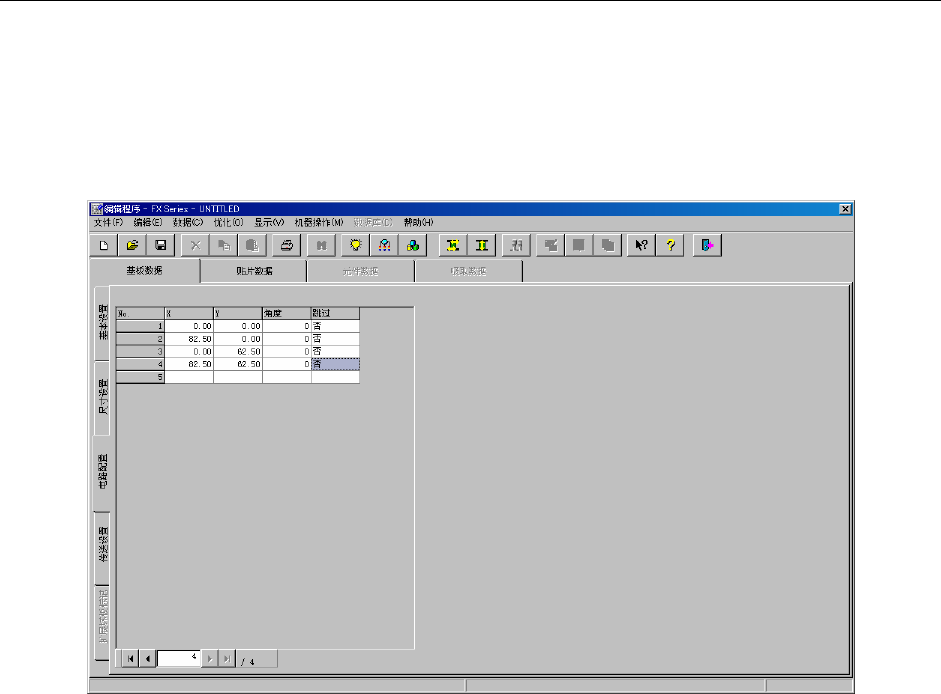Click the No. column header
The height and width of the screenshot is (694, 941).
[140, 313]
